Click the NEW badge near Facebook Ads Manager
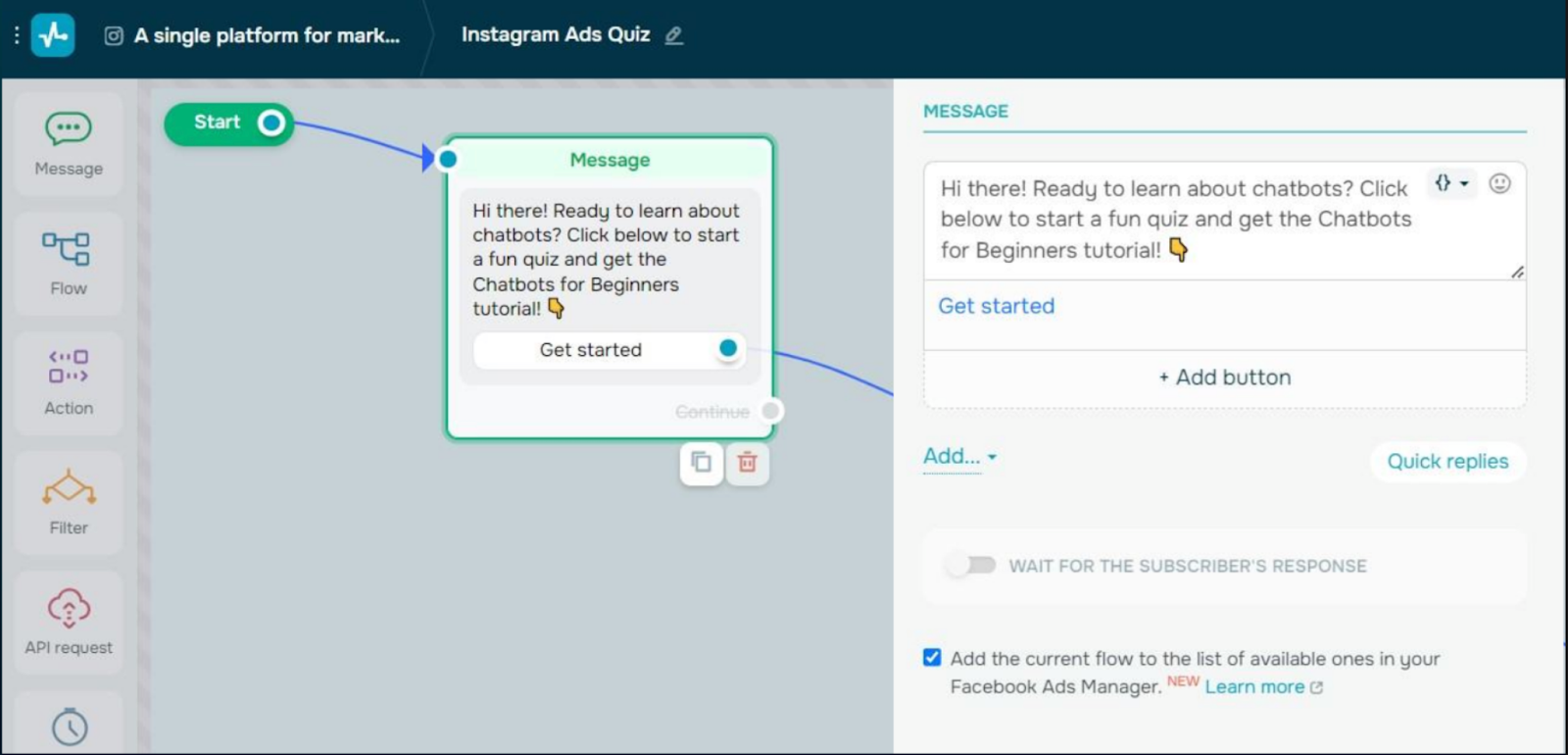The width and height of the screenshot is (1568, 755). pyautogui.click(x=1183, y=680)
